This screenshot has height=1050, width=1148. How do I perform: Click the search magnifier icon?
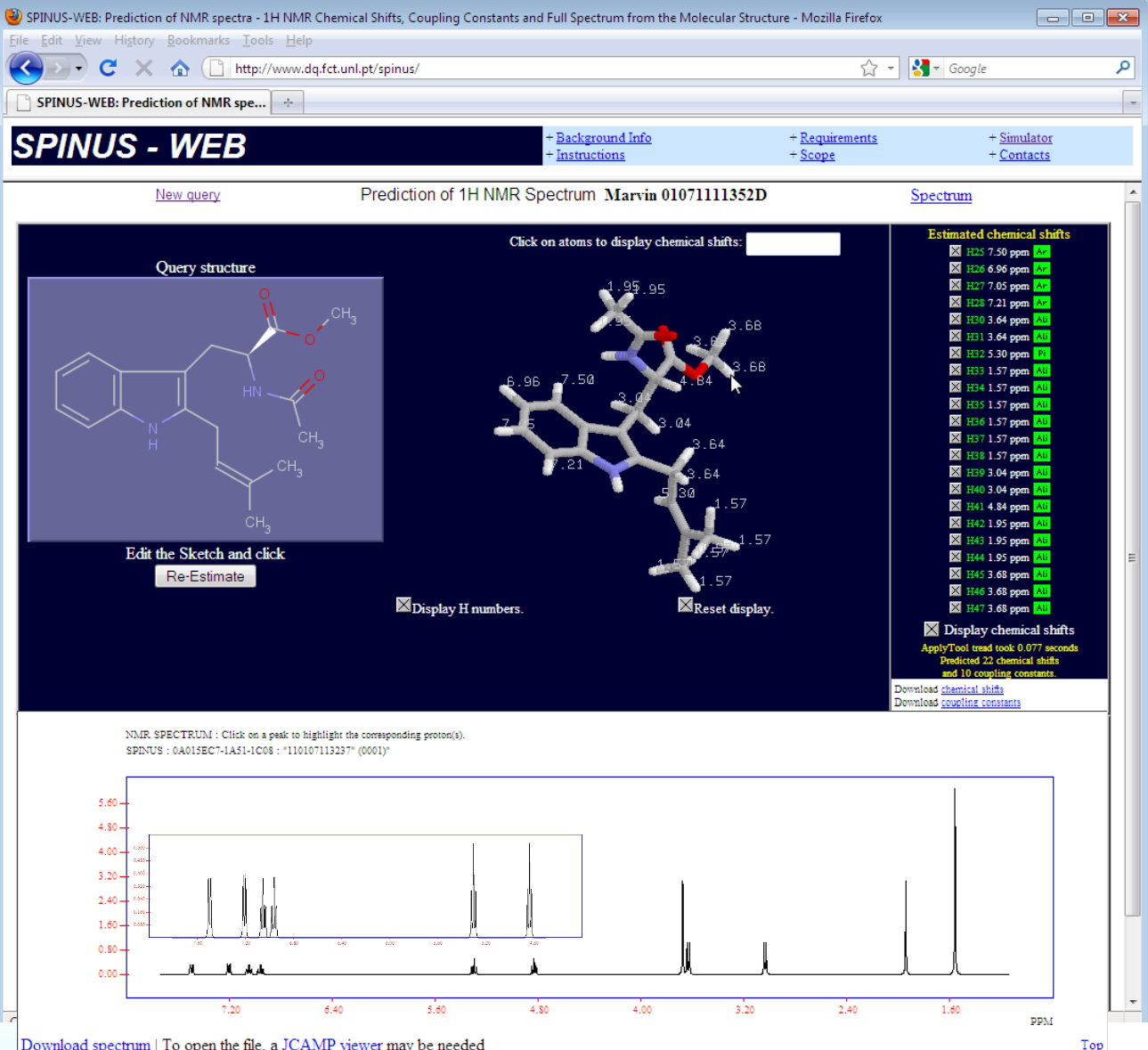click(1123, 68)
